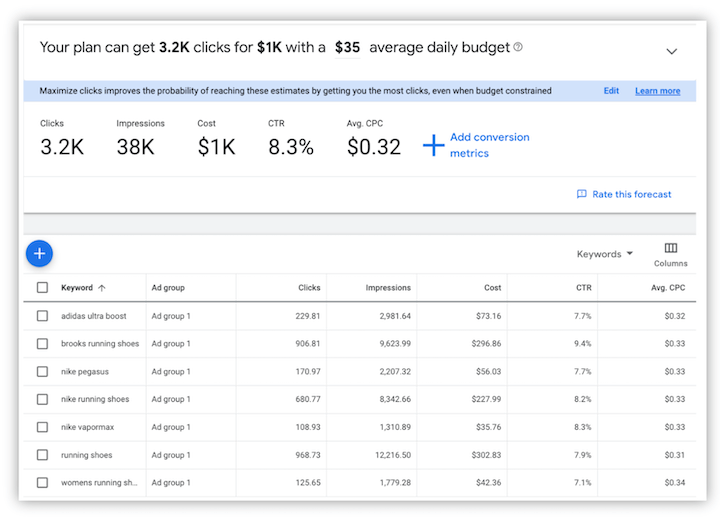Edit the $35 average daily budget field

pos(347,48)
